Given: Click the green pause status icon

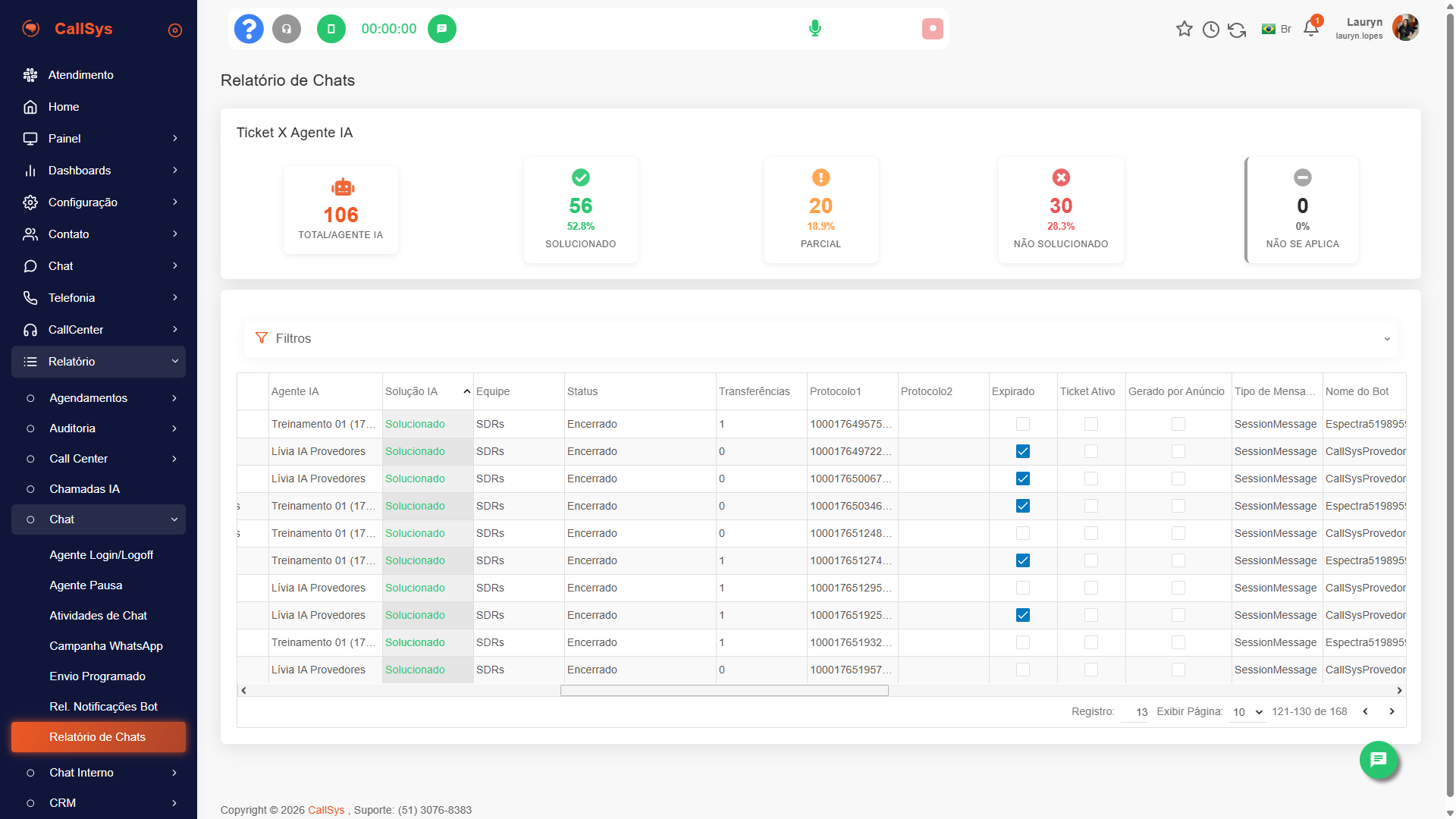Looking at the screenshot, I should pos(331,29).
